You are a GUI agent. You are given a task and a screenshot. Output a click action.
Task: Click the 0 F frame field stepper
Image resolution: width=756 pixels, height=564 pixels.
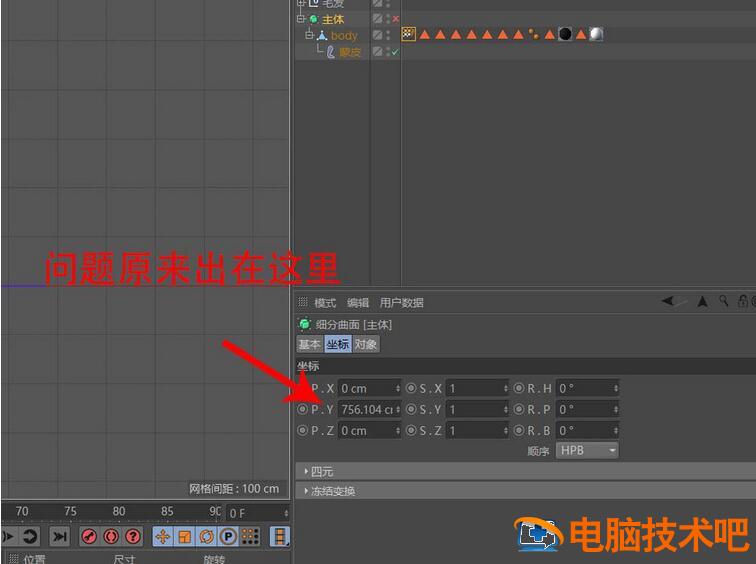286,513
